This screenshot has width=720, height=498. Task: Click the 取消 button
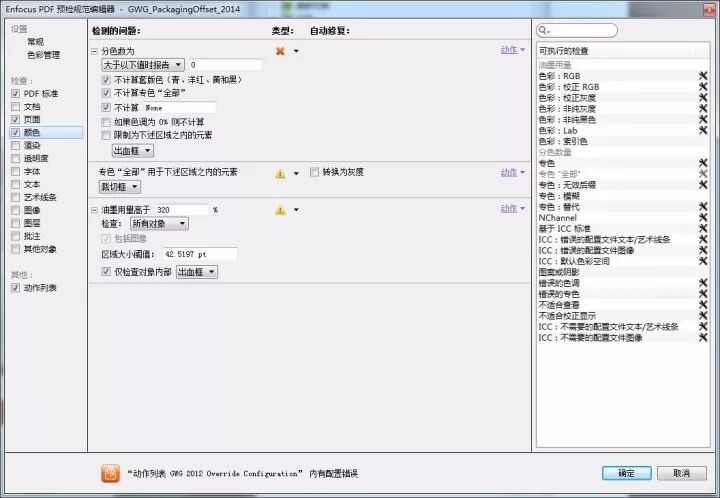[682, 473]
